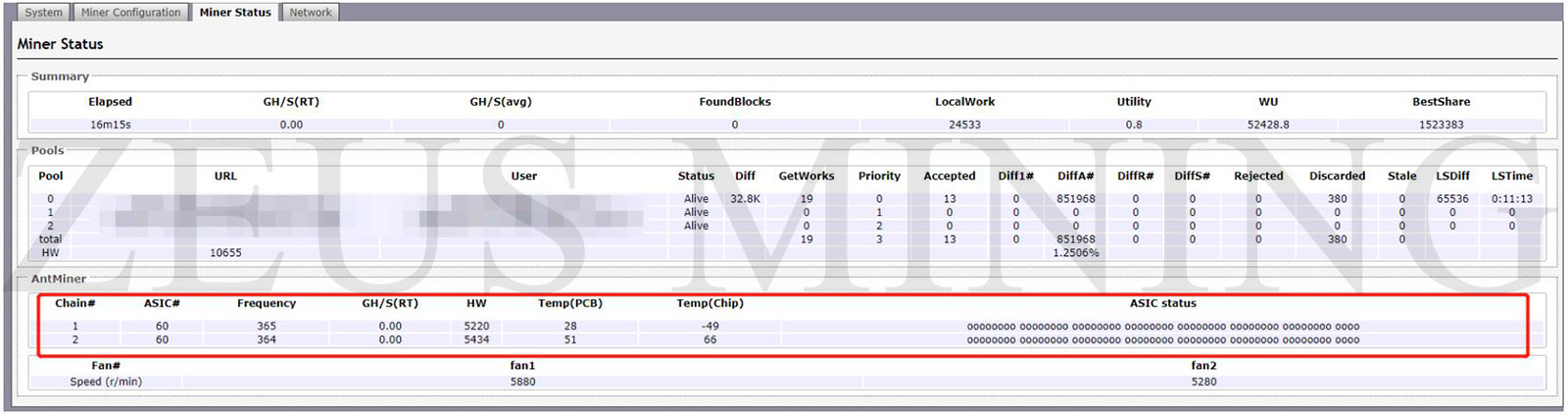The width and height of the screenshot is (1568, 415).
Task: Go to the Network tab
Action: [311, 13]
